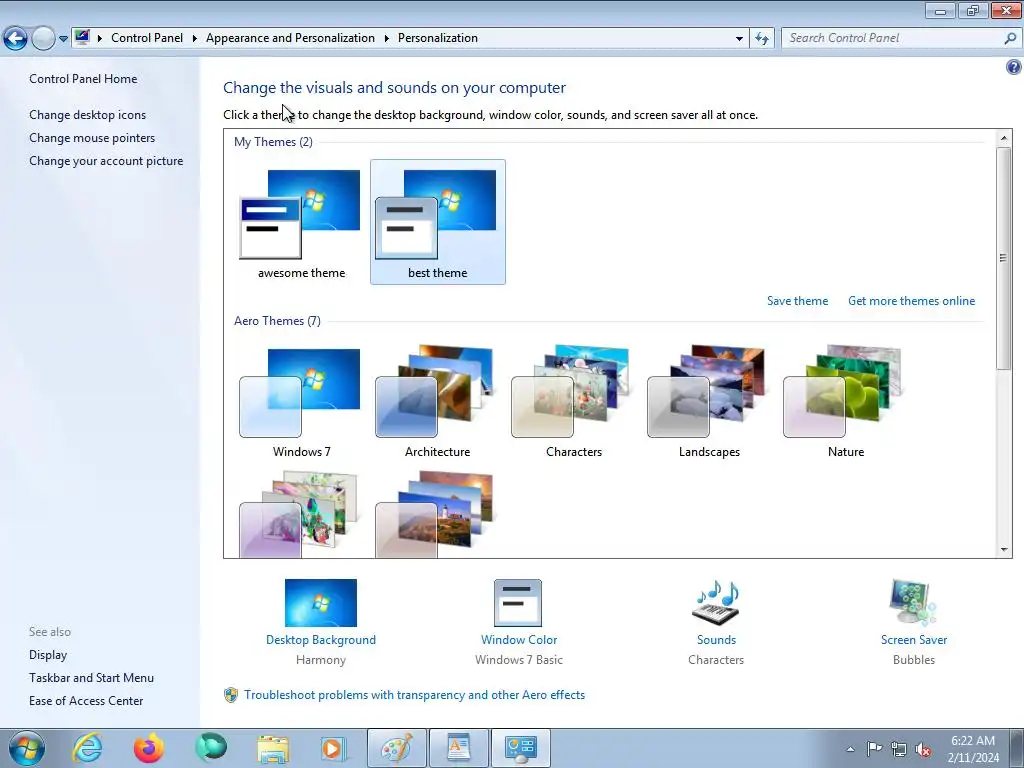This screenshot has width=1024, height=768.
Task: Apply the Characters theme
Action: (573, 401)
